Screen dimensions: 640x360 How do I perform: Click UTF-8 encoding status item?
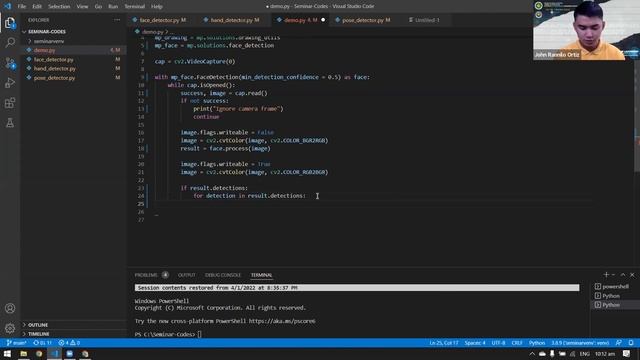coord(498,343)
